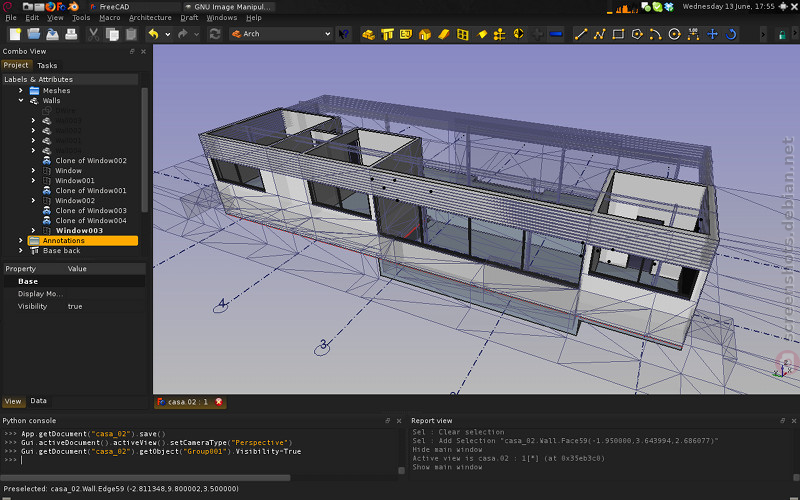This screenshot has width=800, height=500.
Task: Click the Redo arrow icon
Action: [x=182, y=34]
